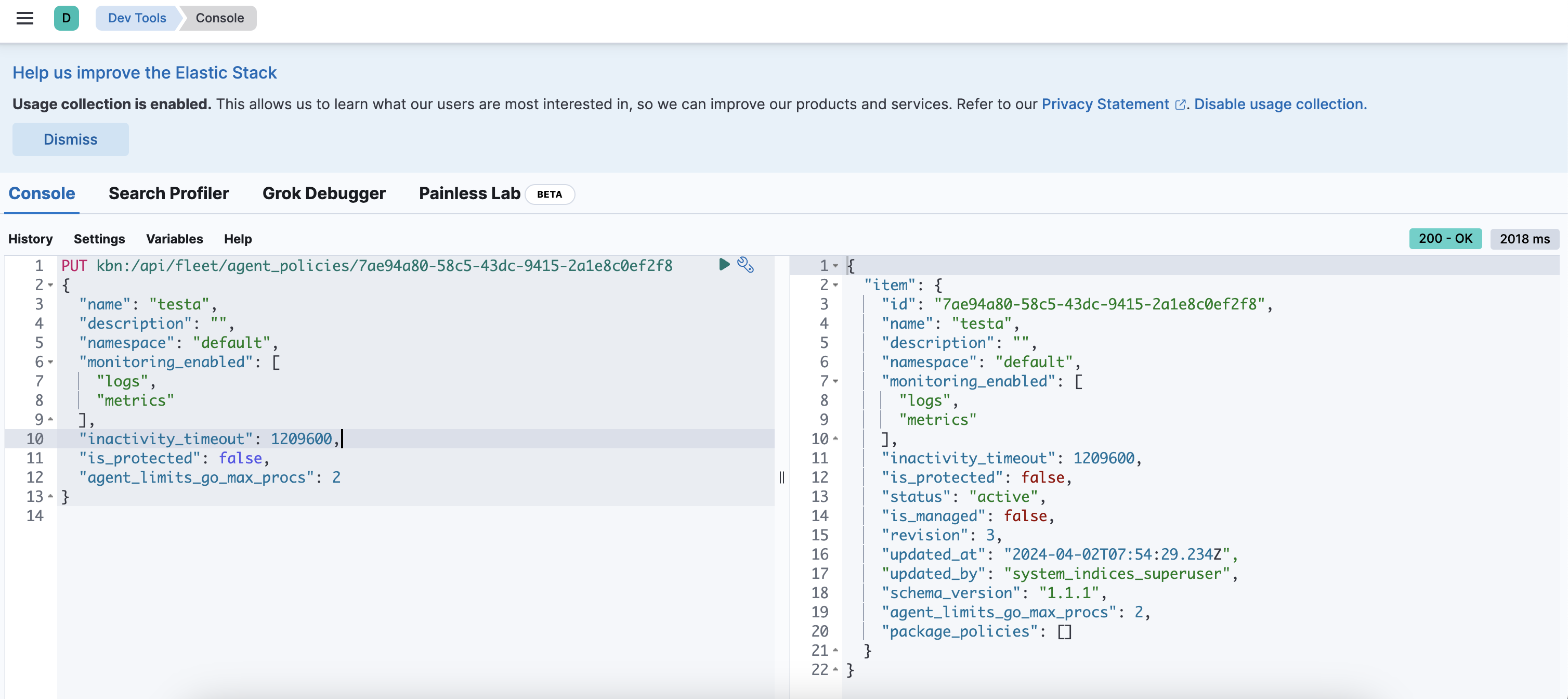Click the "id" value in response
This screenshot has height=699, width=1568.
(x=1099, y=304)
